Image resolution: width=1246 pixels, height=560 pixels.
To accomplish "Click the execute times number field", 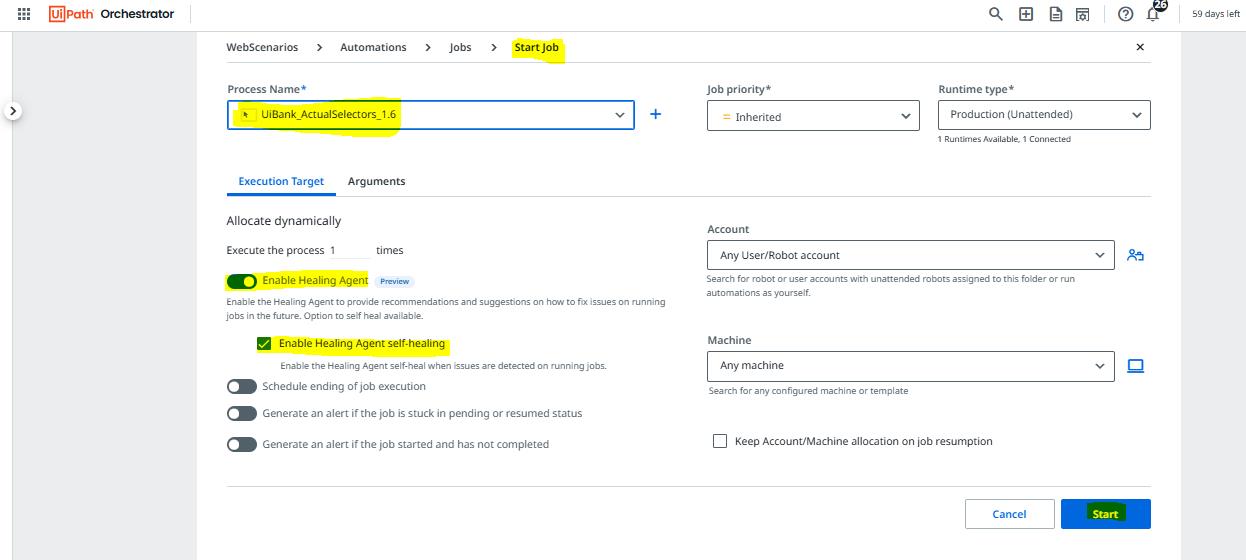I will pyautogui.click(x=349, y=250).
